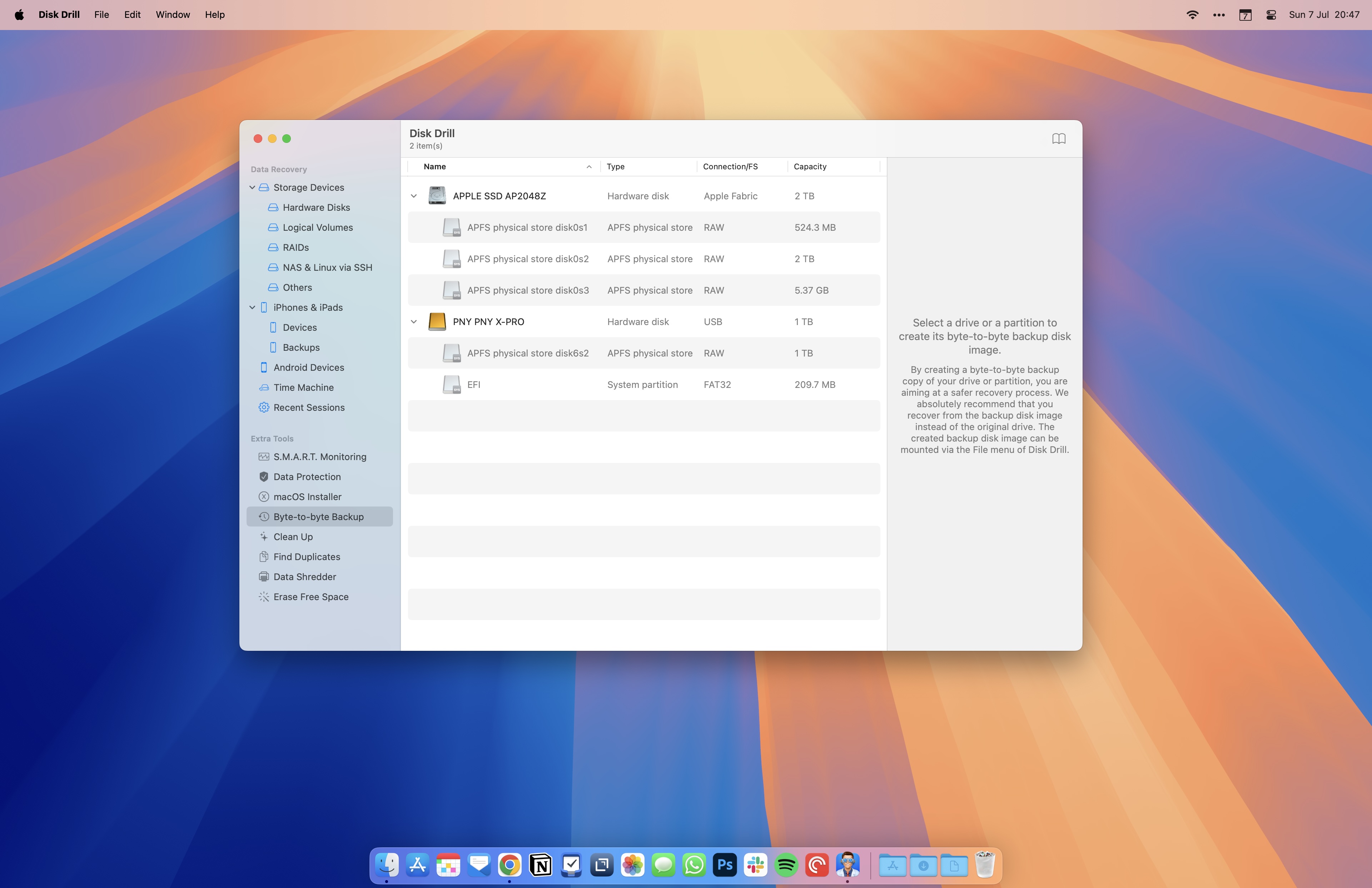Image resolution: width=1372 pixels, height=888 pixels.
Task: Expand the iPhones & iPads section
Action: click(252, 307)
